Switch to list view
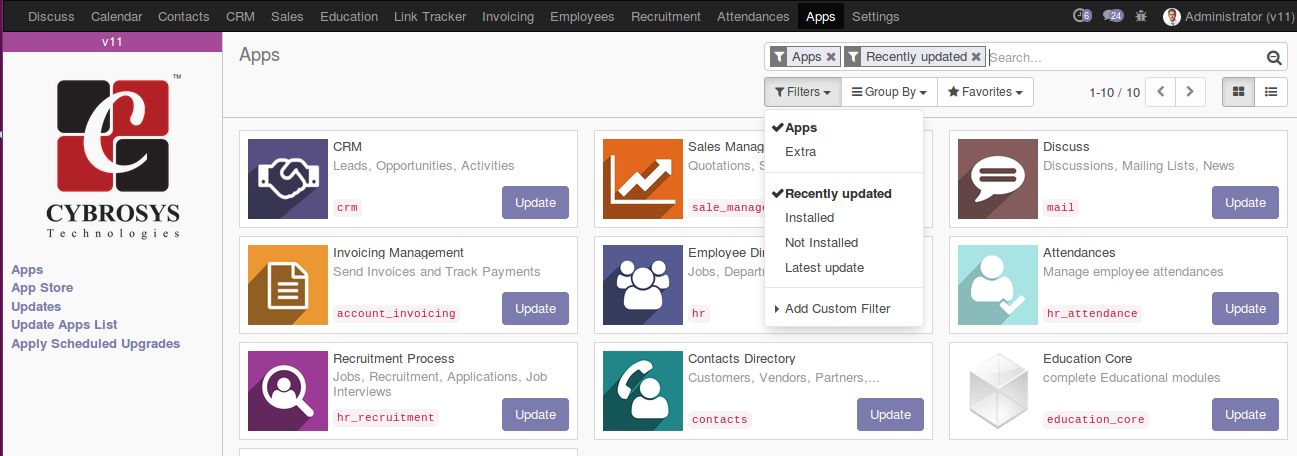Screen dimensions: 1297x456 point(1271,92)
